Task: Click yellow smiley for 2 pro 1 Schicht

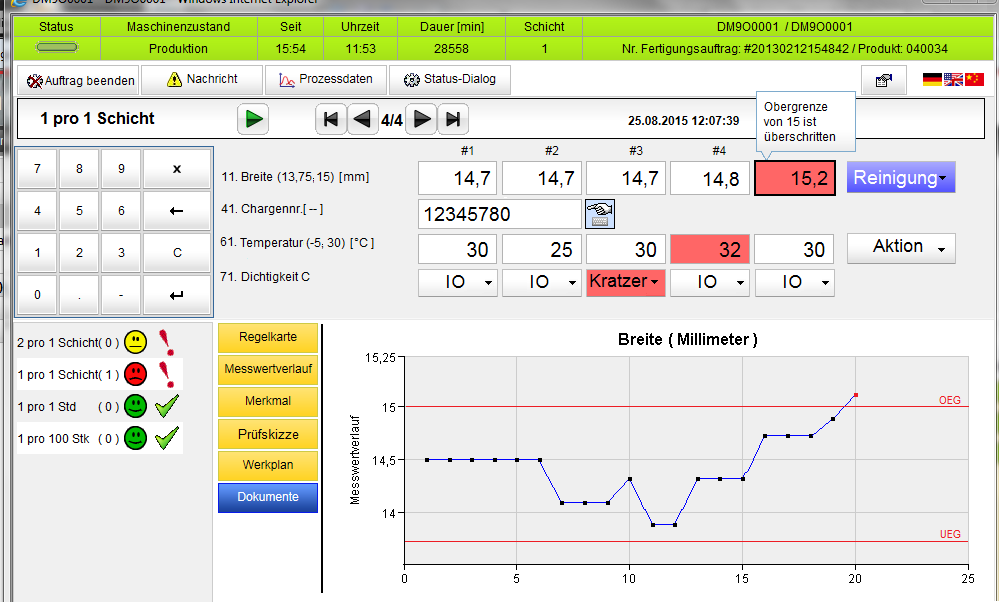Action: coord(135,342)
